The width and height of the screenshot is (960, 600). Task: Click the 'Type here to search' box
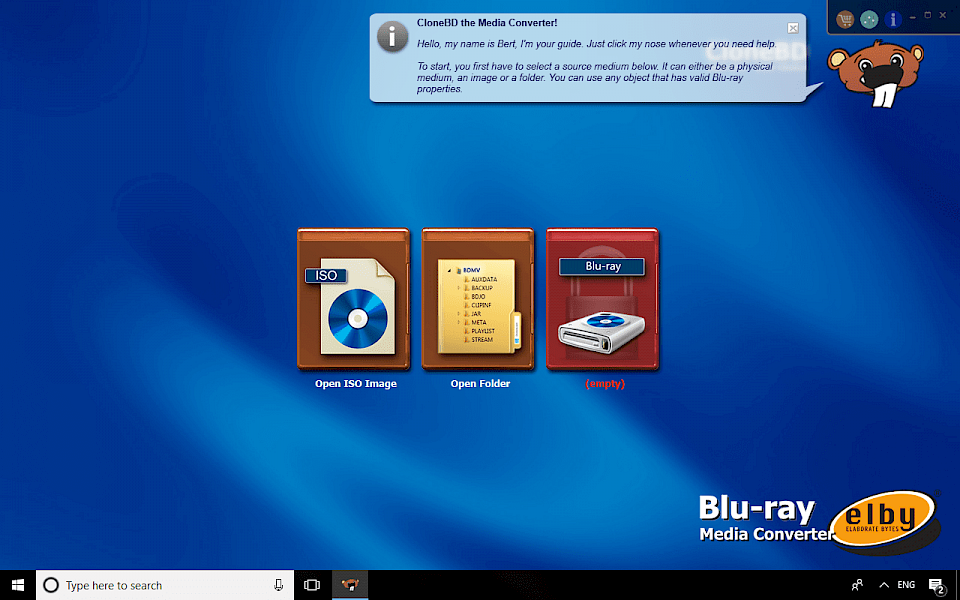tap(165, 585)
